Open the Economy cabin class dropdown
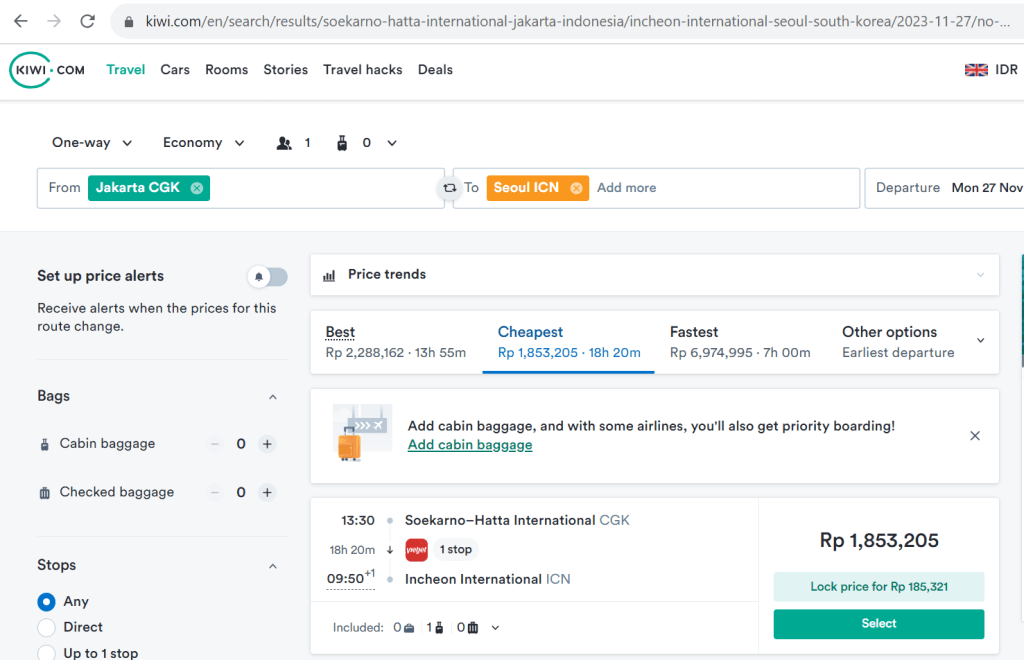Image resolution: width=1024 pixels, height=660 pixels. pos(203,143)
